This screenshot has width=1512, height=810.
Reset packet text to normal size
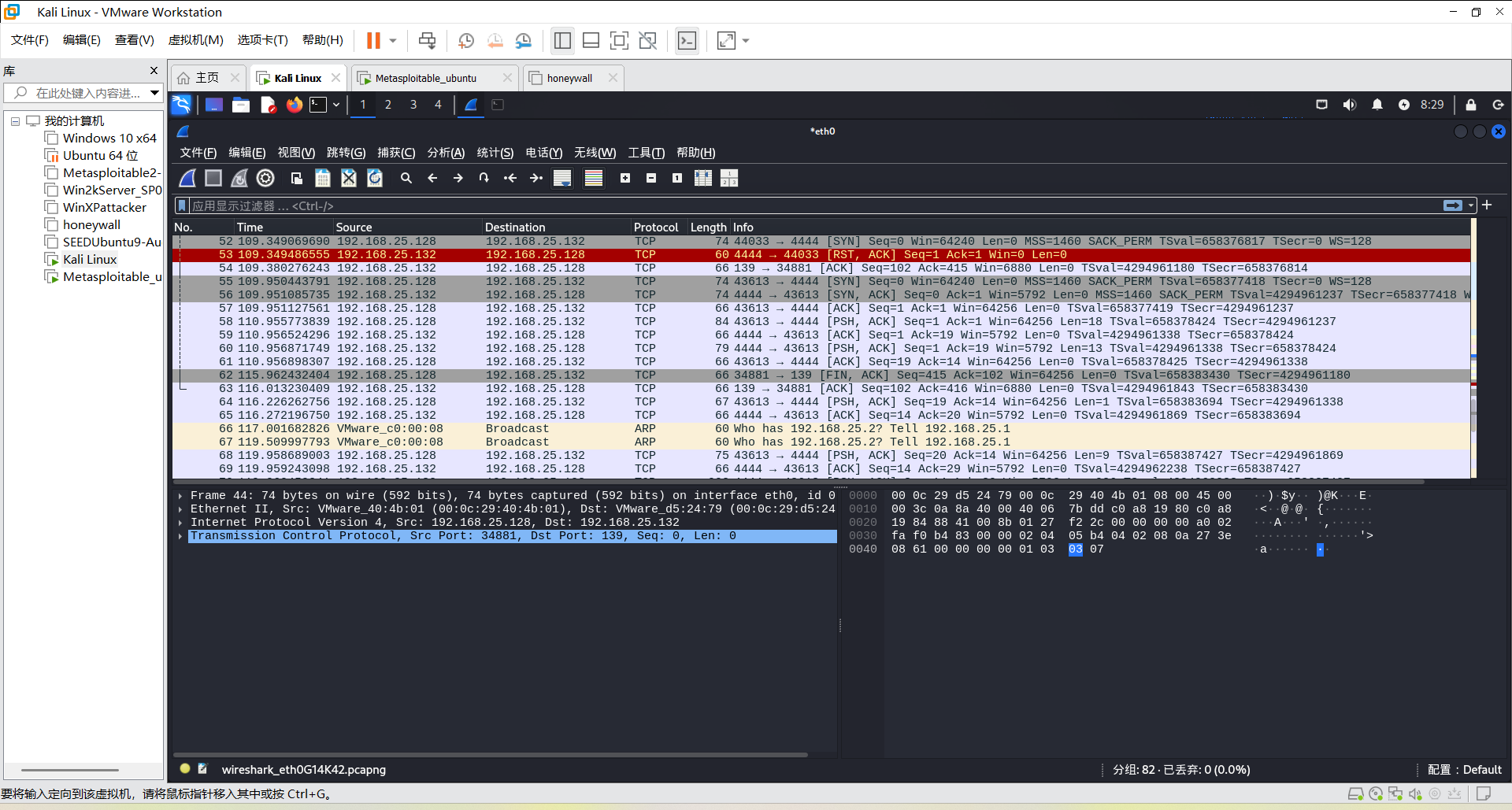(677, 179)
